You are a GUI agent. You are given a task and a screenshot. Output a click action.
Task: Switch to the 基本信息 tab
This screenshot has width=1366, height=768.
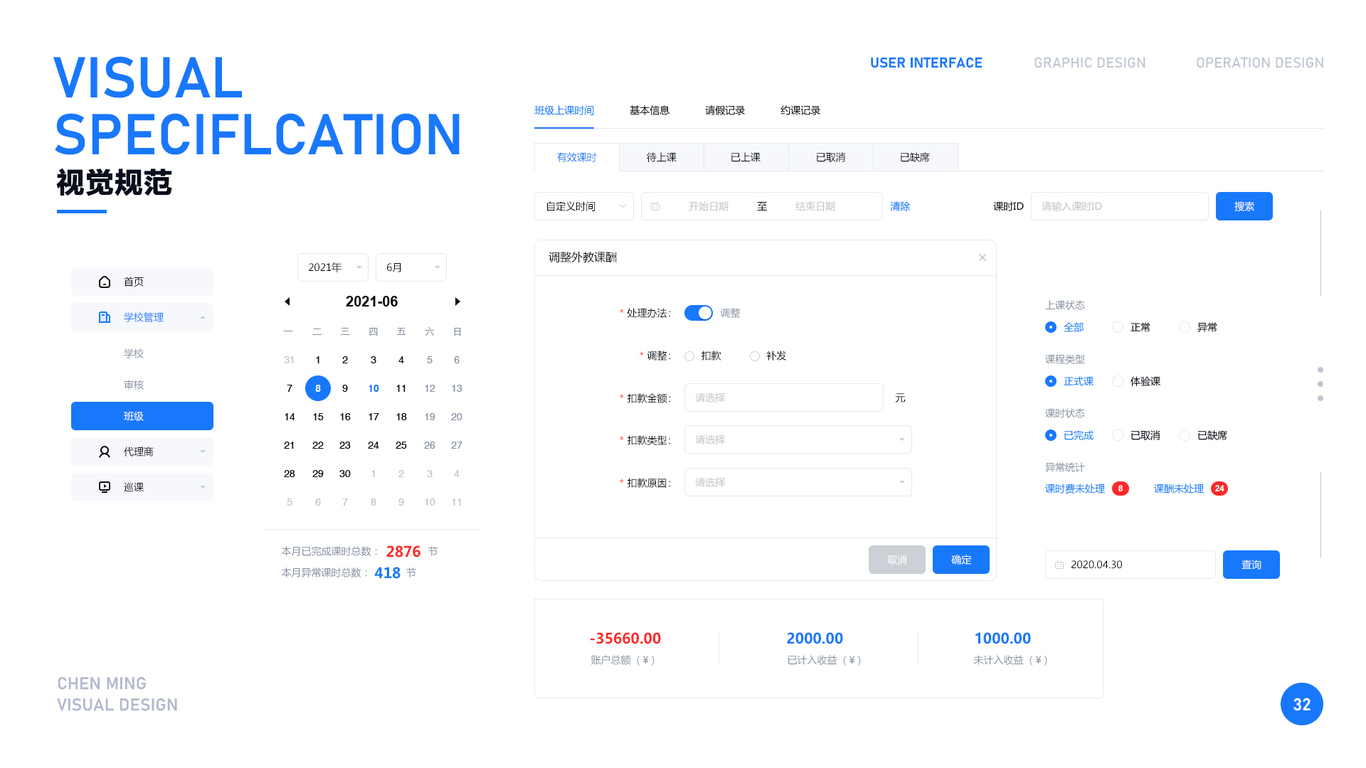(650, 110)
